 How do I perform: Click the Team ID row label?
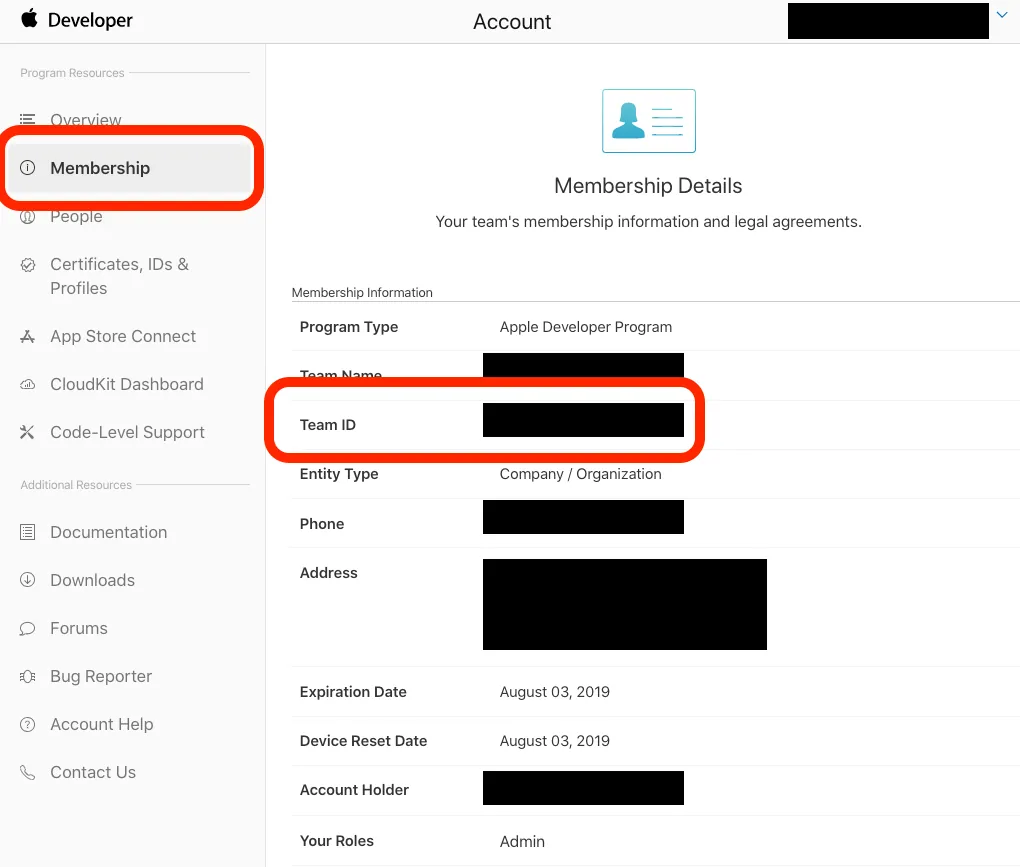(328, 425)
